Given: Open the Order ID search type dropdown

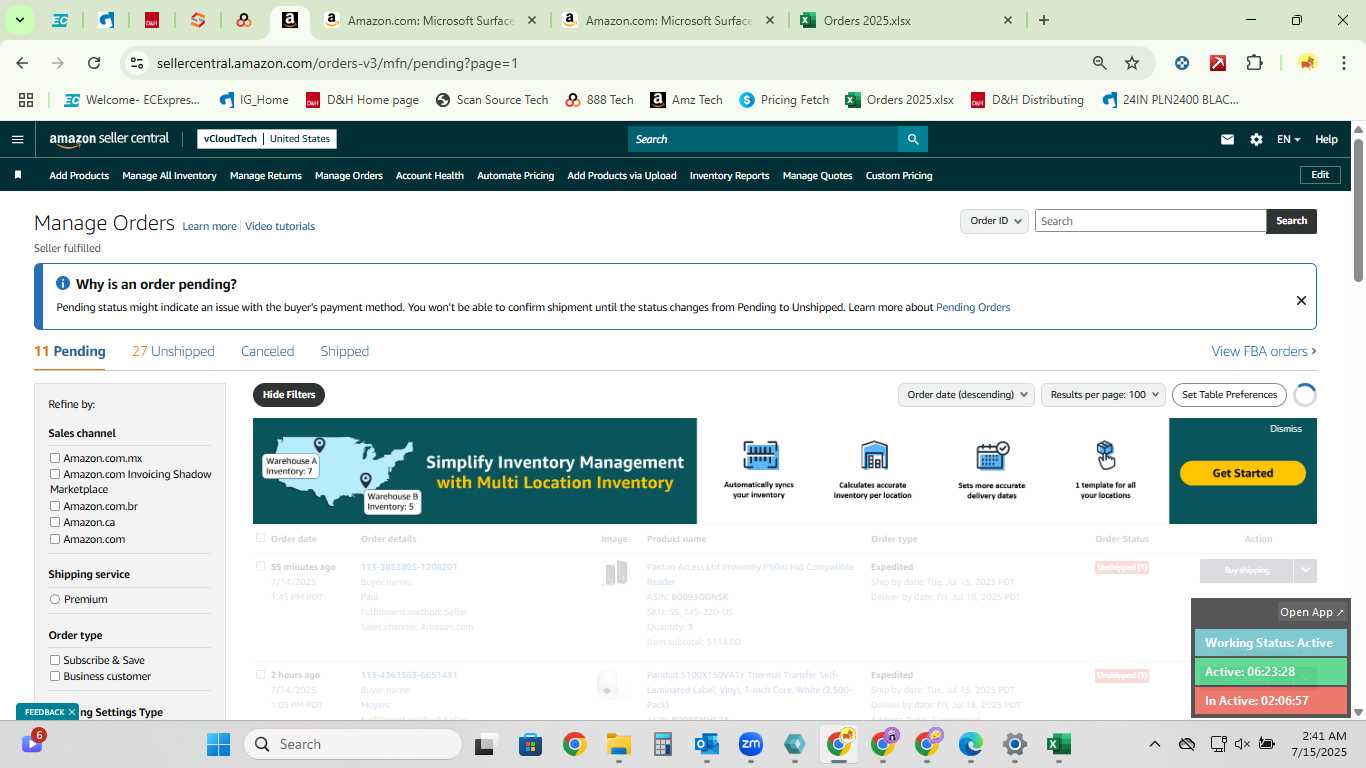Looking at the screenshot, I should (x=994, y=221).
